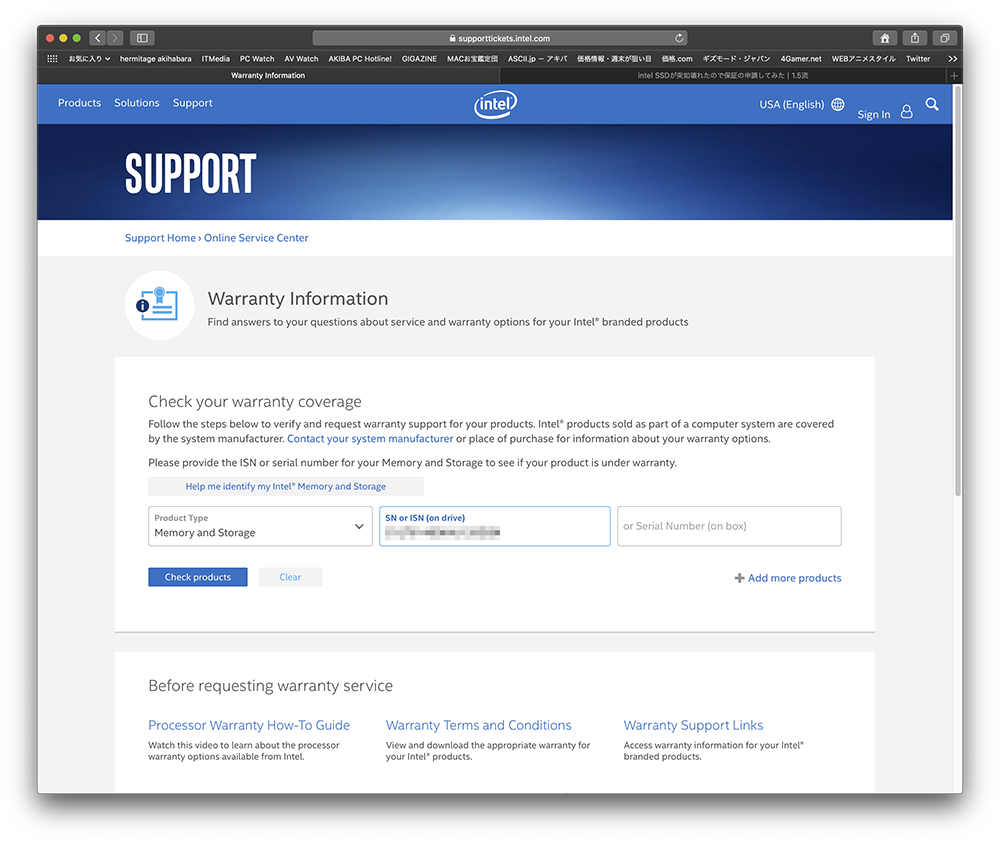Image resolution: width=1000 pixels, height=843 pixels.
Task: Switch to the intel SSD article tab
Action: click(x=723, y=75)
